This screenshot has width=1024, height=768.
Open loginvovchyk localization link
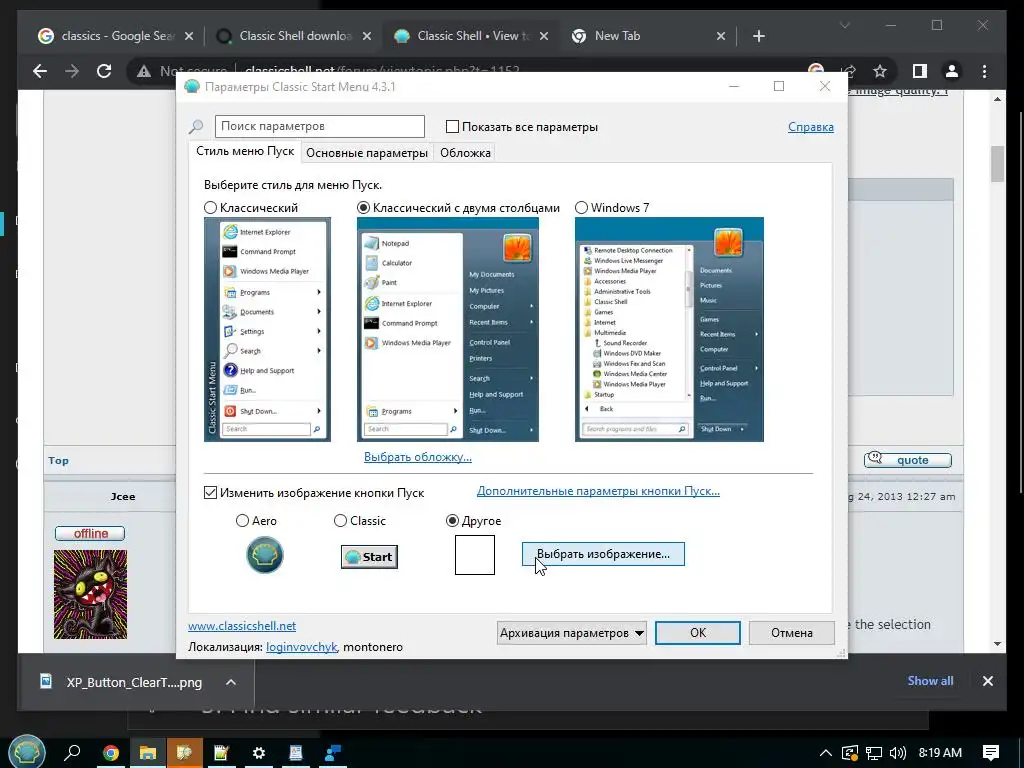coord(301,647)
